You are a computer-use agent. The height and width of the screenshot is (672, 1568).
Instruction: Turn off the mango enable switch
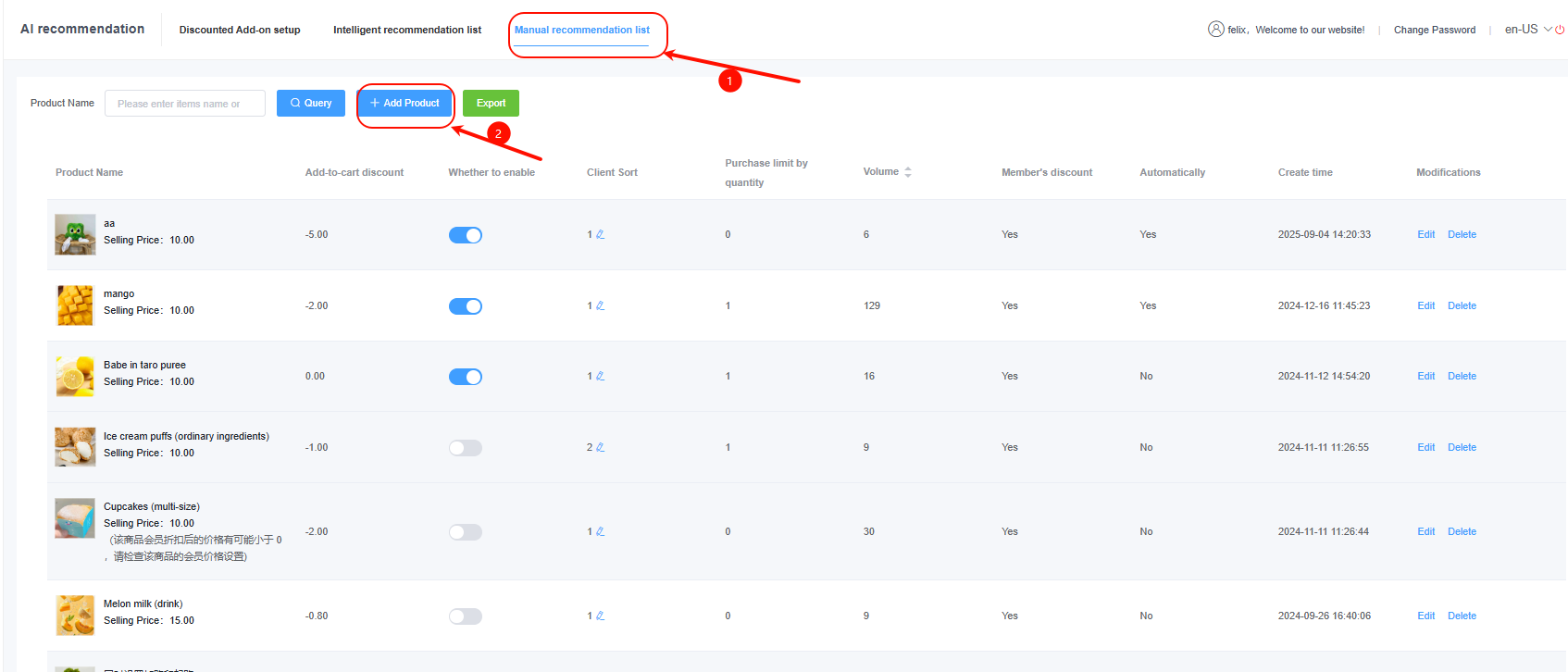(465, 306)
